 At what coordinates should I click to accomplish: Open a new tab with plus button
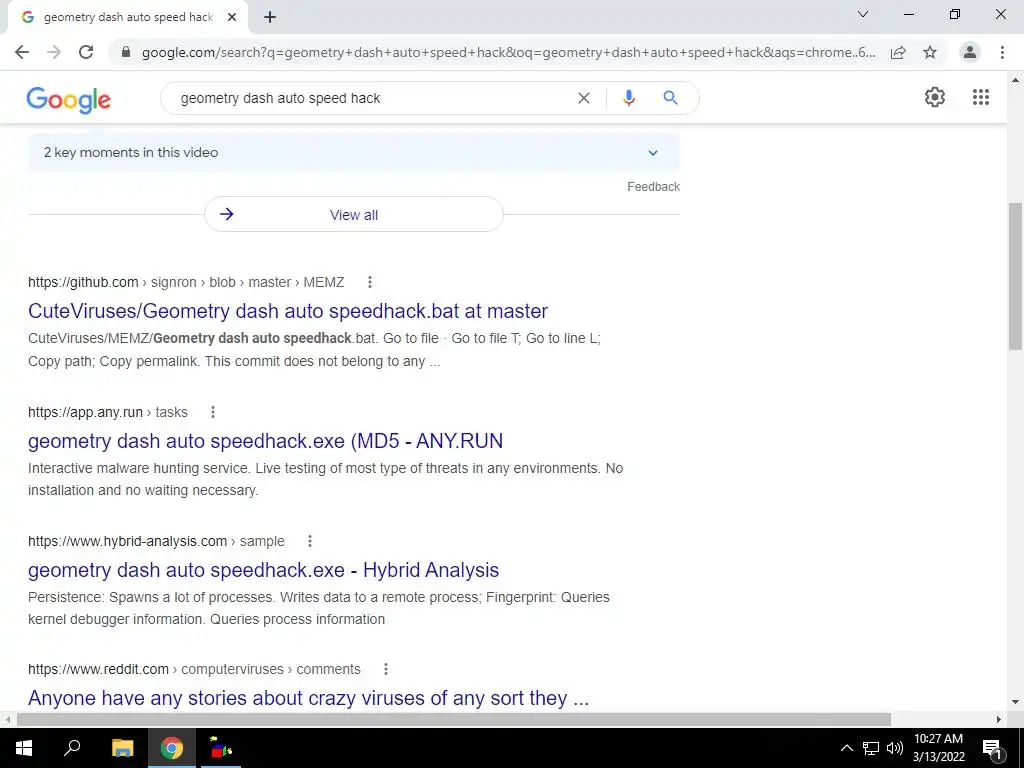tap(270, 17)
